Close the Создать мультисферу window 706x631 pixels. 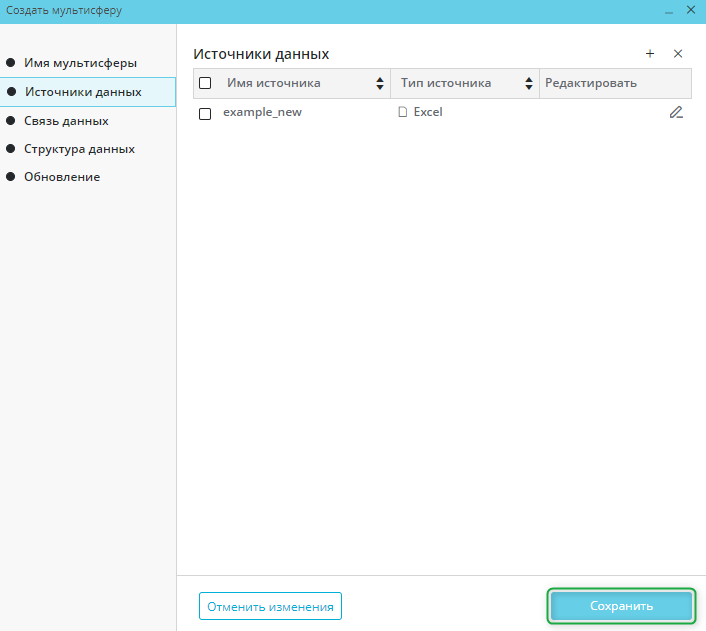(x=691, y=10)
